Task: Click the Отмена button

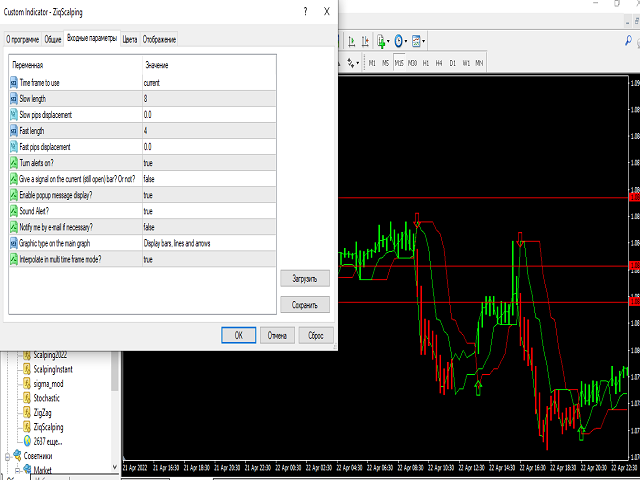Action: tap(277, 335)
